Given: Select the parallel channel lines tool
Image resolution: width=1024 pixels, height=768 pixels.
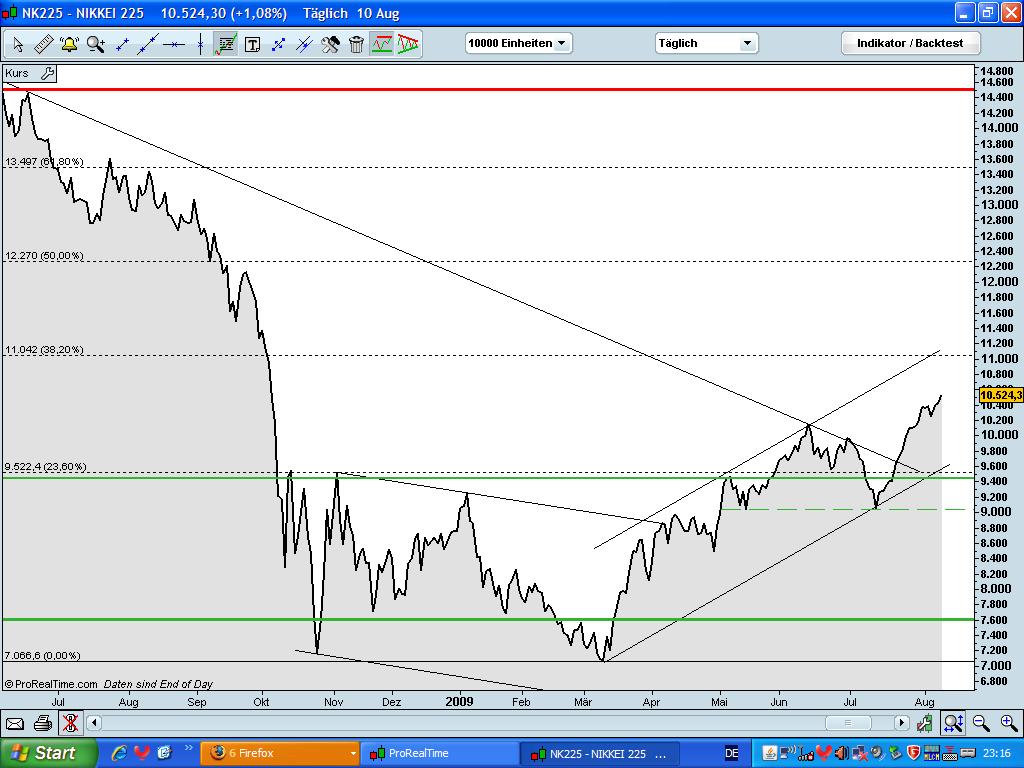Looking at the screenshot, I should point(304,44).
